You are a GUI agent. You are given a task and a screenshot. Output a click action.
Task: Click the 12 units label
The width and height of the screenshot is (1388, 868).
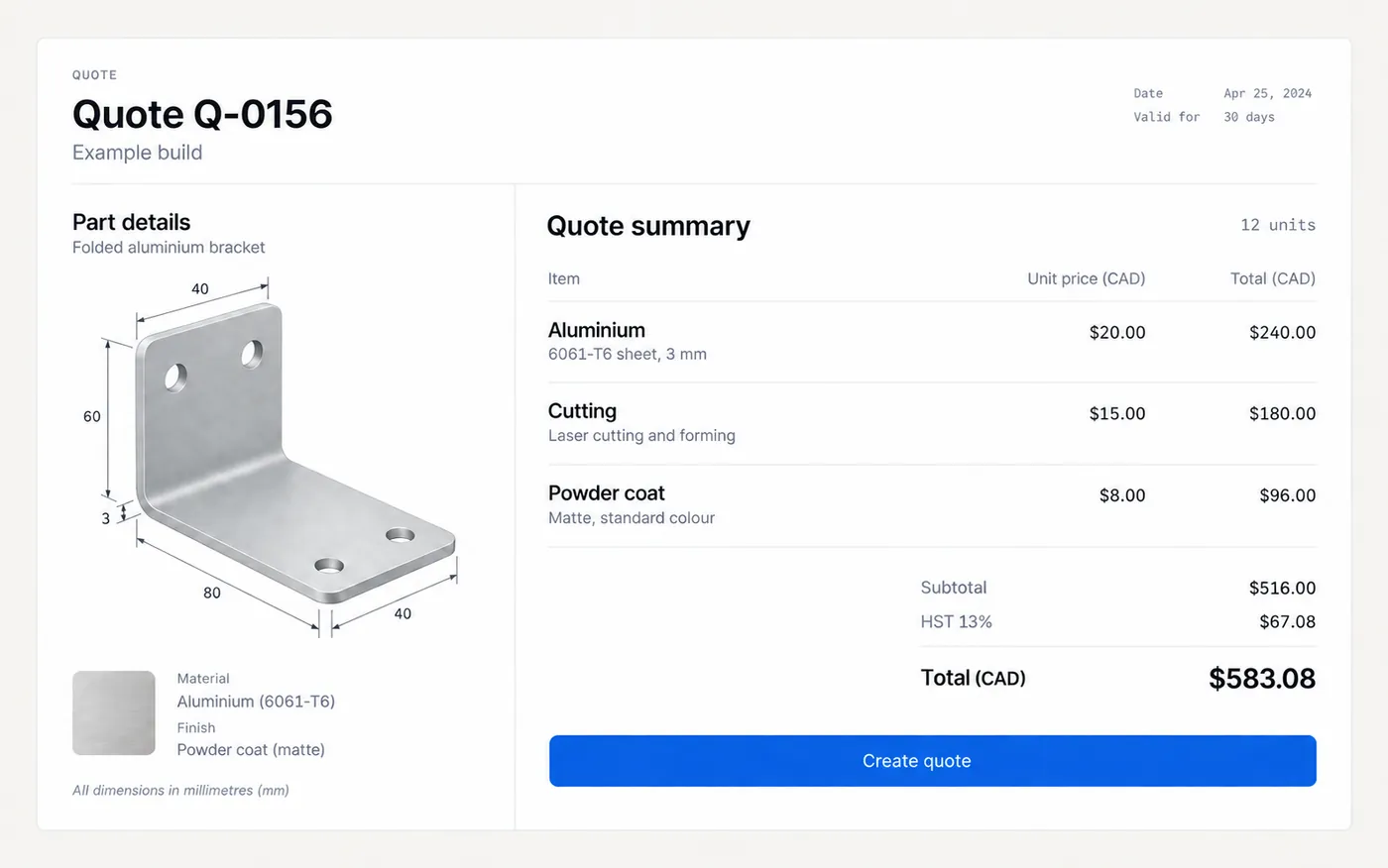click(x=1278, y=225)
